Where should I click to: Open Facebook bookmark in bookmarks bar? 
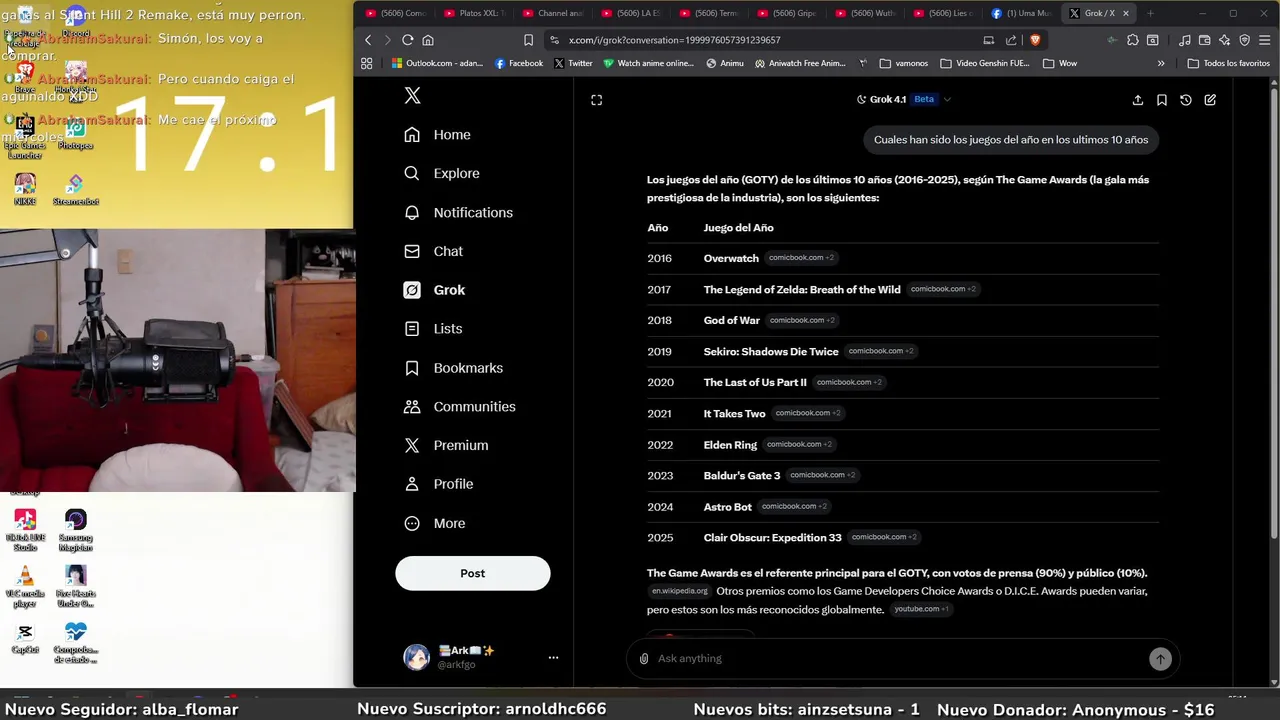519,63
